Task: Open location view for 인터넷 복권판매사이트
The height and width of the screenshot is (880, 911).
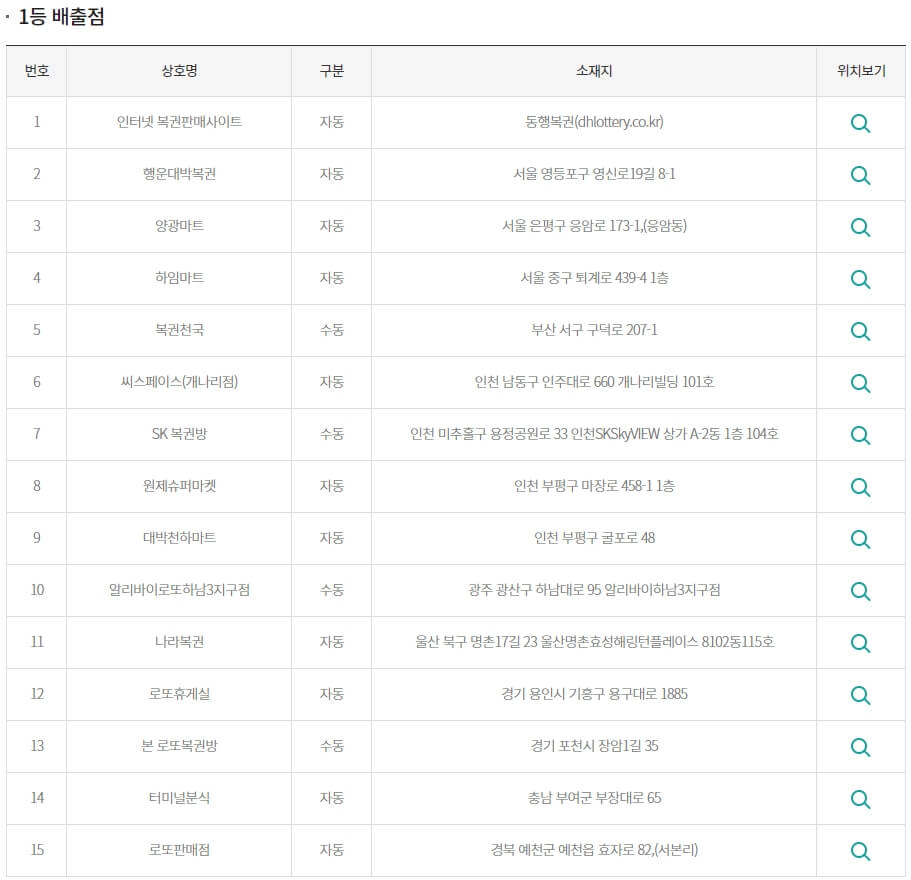Action: coord(860,123)
